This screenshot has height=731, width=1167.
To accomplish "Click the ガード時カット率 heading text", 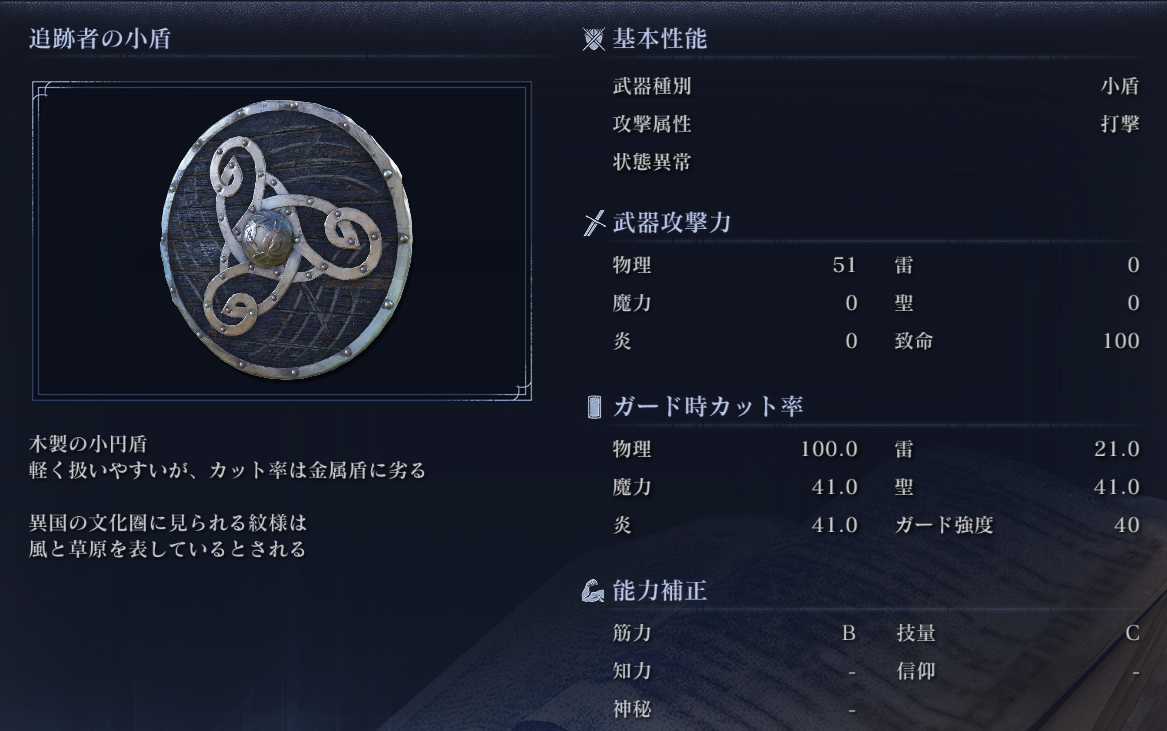I will tap(708, 406).
